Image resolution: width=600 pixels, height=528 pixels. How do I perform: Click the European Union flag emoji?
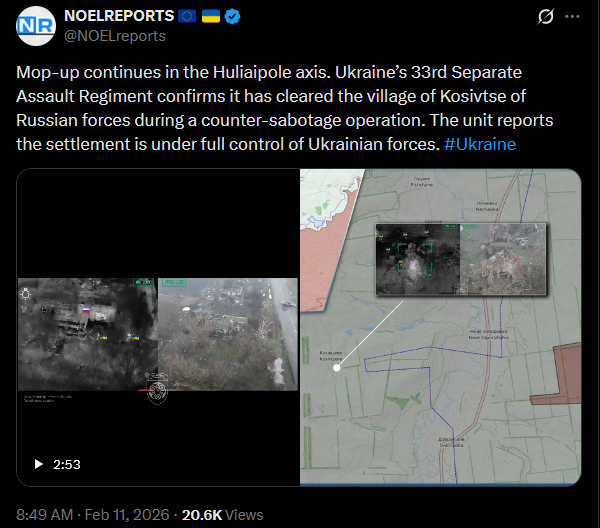[187, 16]
